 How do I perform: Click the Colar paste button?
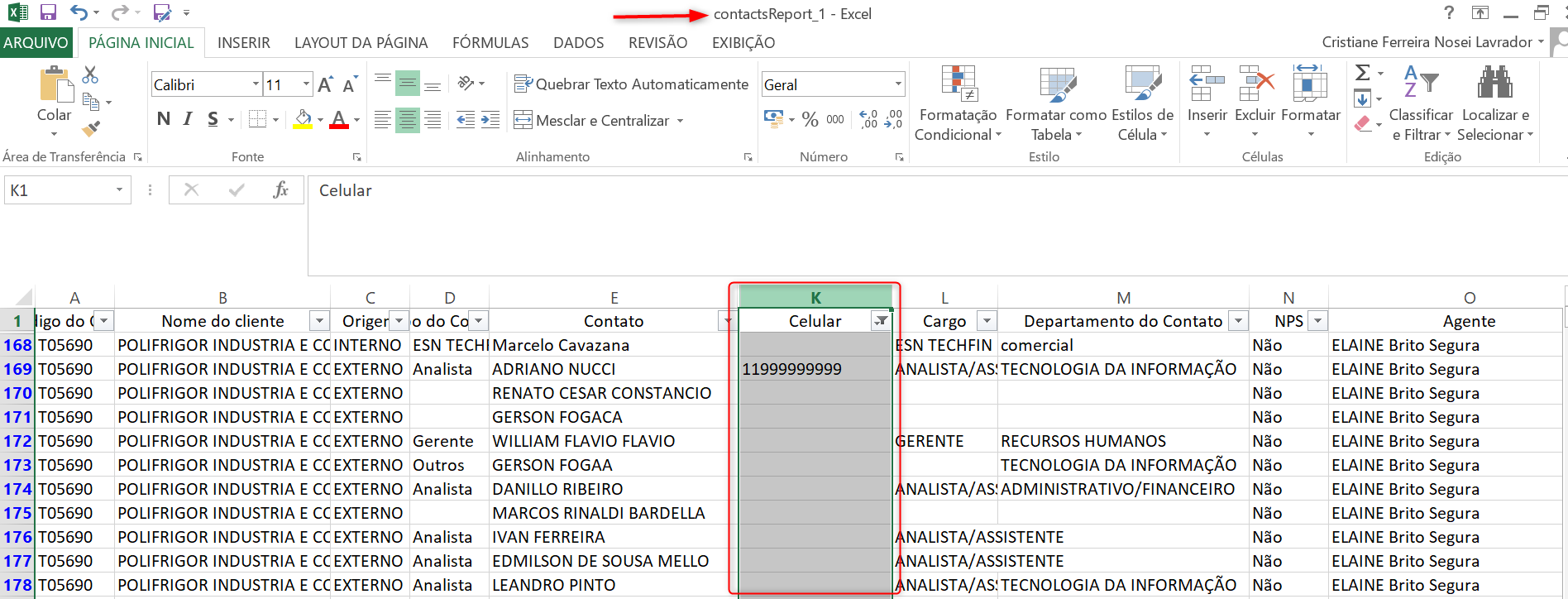pyautogui.click(x=54, y=93)
